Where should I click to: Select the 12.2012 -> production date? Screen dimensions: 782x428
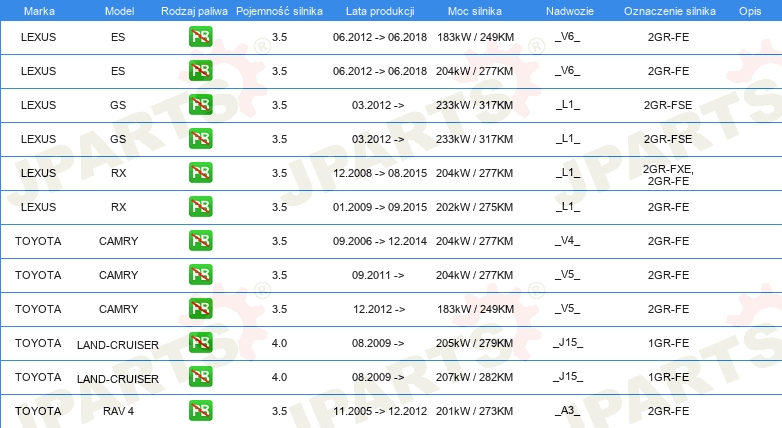379,309
